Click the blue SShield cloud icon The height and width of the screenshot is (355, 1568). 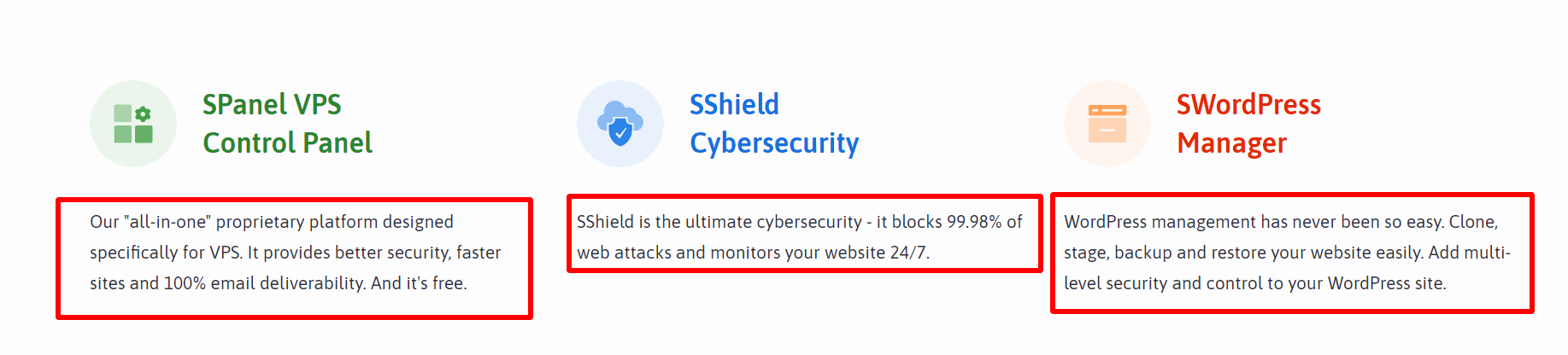[x=620, y=124]
